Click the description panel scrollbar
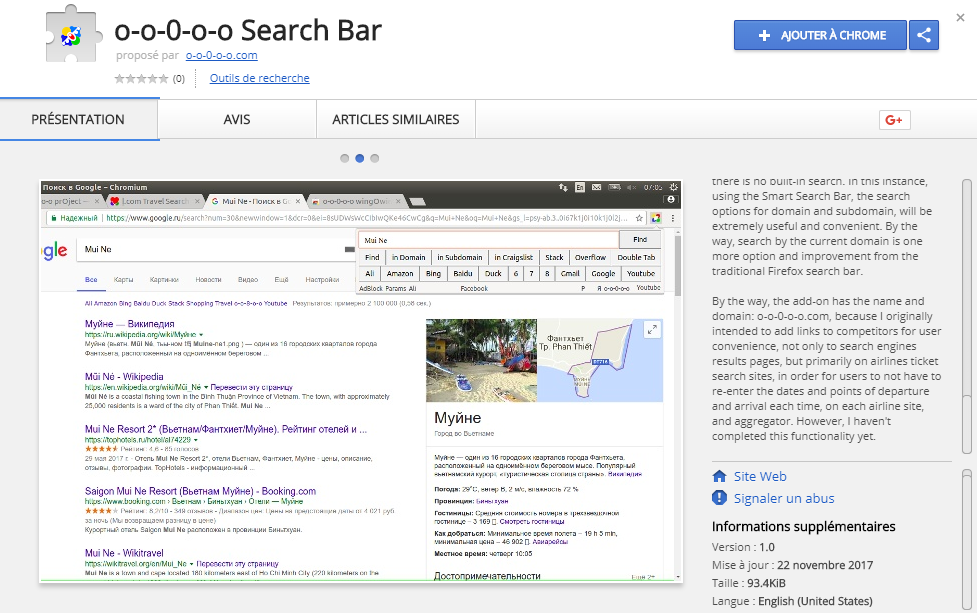This screenshot has height=613, width=977. tap(966, 316)
